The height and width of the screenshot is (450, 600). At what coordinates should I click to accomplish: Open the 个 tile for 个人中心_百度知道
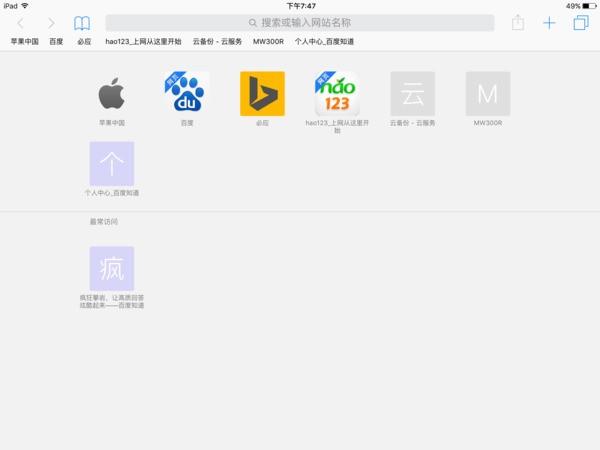tap(112, 164)
